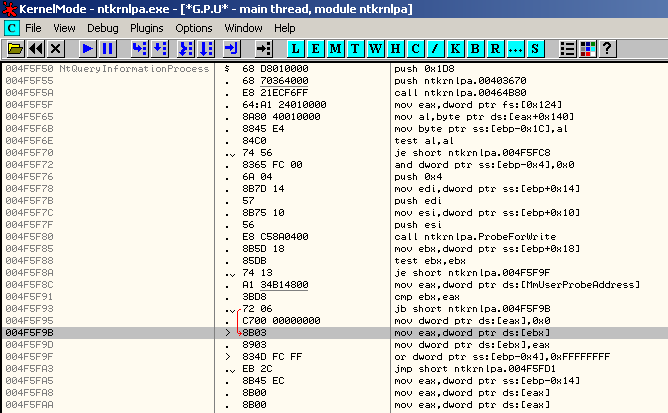Click the Open file toolbar icon
668x413 pixels.
(x=15, y=48)
